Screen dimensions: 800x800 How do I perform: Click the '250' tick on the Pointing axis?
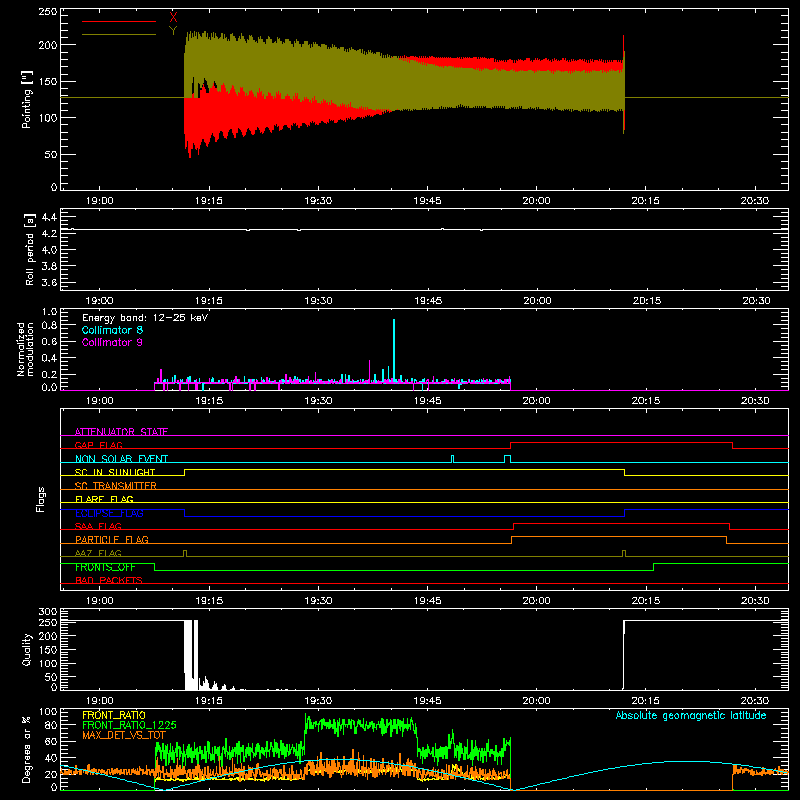tap(48, 12)
